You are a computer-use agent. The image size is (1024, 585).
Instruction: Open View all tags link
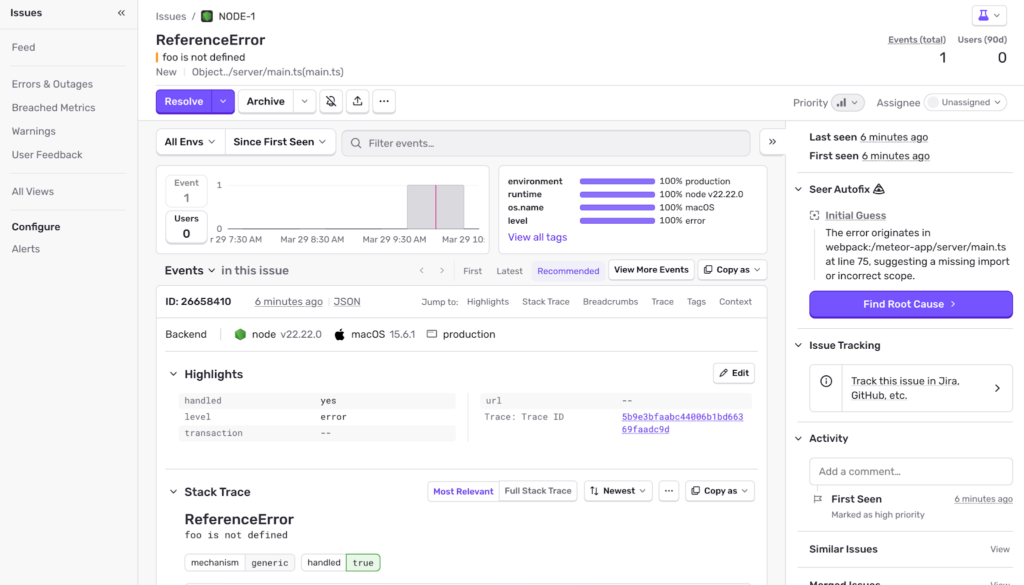pos(537,237)
